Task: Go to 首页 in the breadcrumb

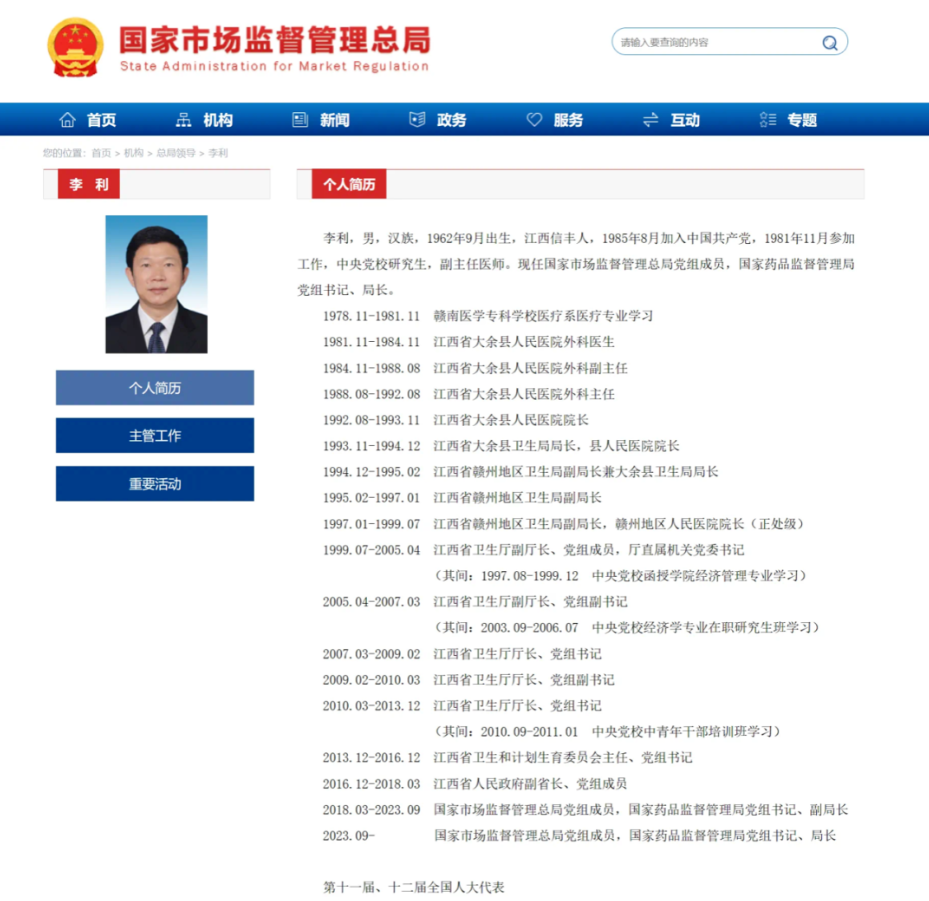Action: [x=101, y=153]
